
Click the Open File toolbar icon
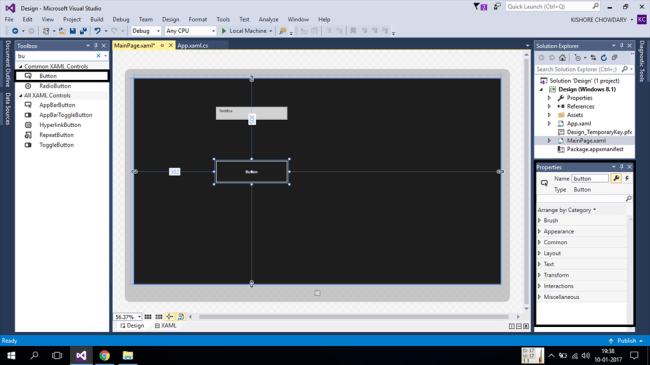(x=62, y=31)
